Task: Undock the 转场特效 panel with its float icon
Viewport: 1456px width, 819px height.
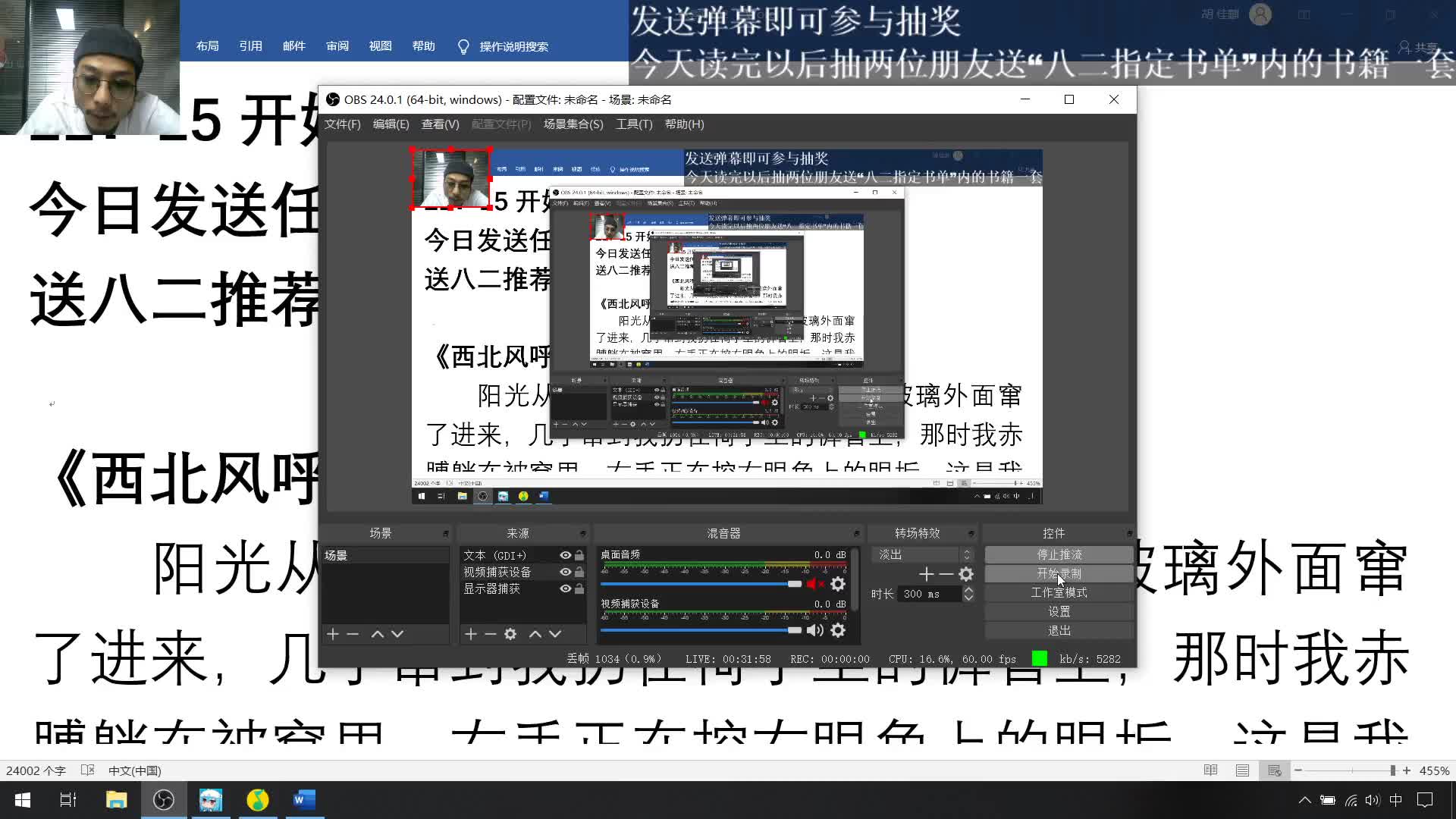Action: click(971, 534)
